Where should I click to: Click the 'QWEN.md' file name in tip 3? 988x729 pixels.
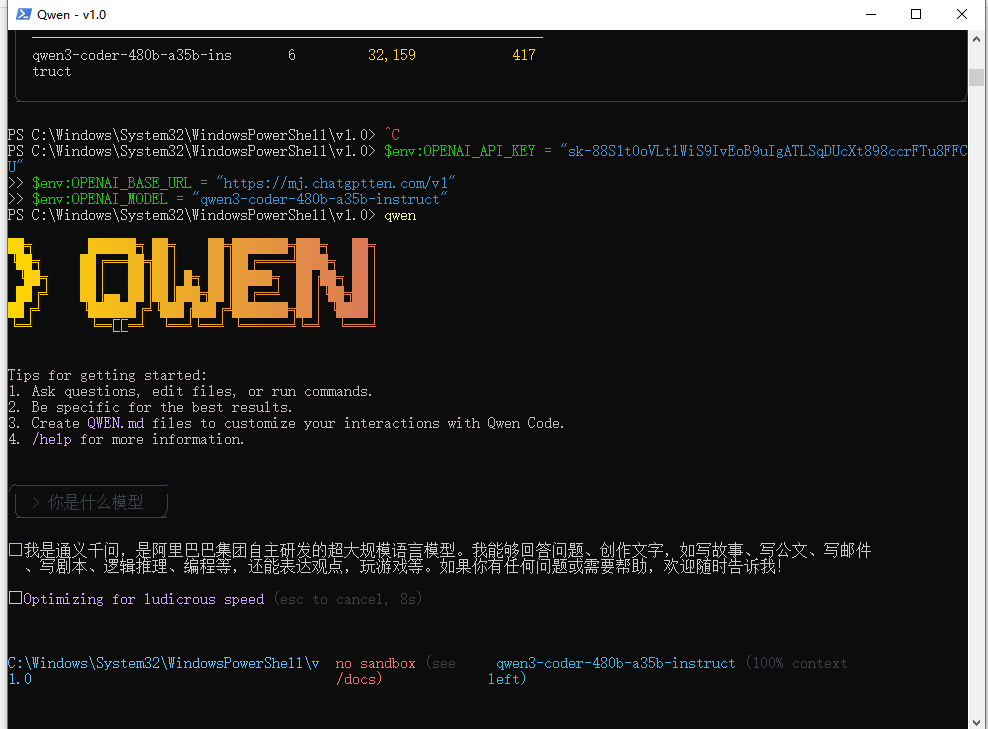115,423
